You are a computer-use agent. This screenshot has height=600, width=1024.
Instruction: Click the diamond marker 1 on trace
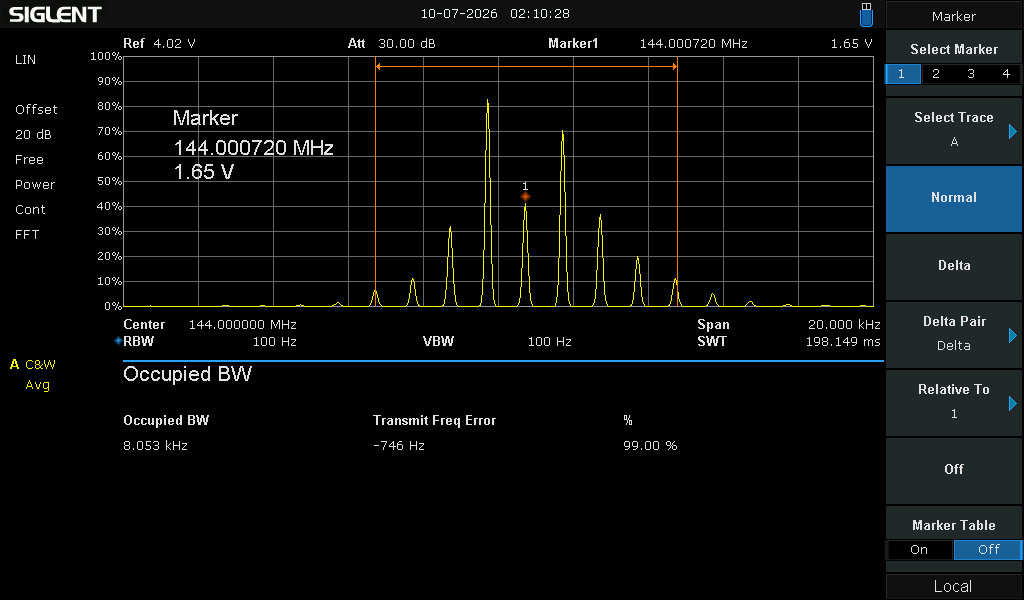click(x=525, y=197)
